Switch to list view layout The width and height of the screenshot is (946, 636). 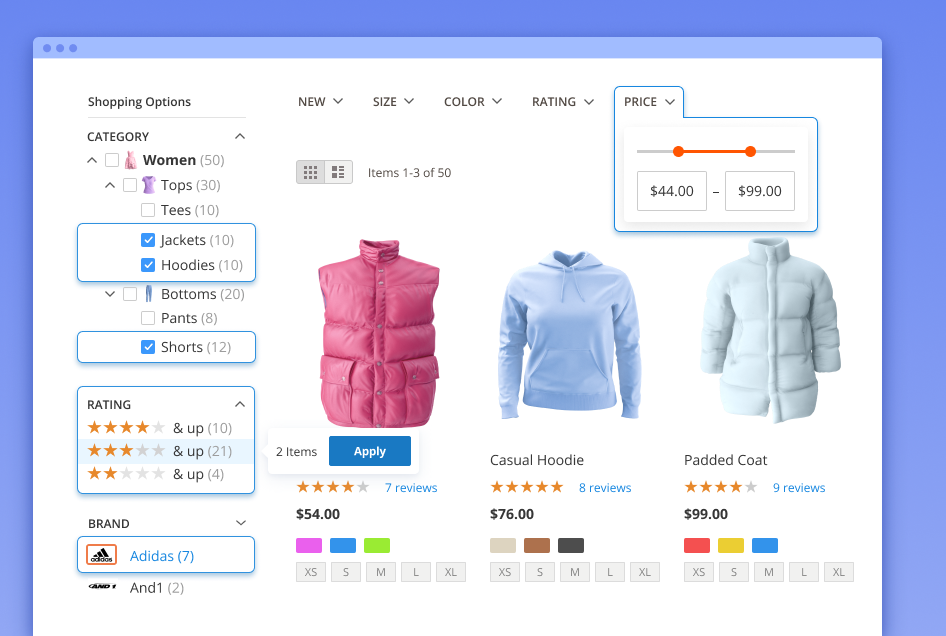[x=338, y=172]
